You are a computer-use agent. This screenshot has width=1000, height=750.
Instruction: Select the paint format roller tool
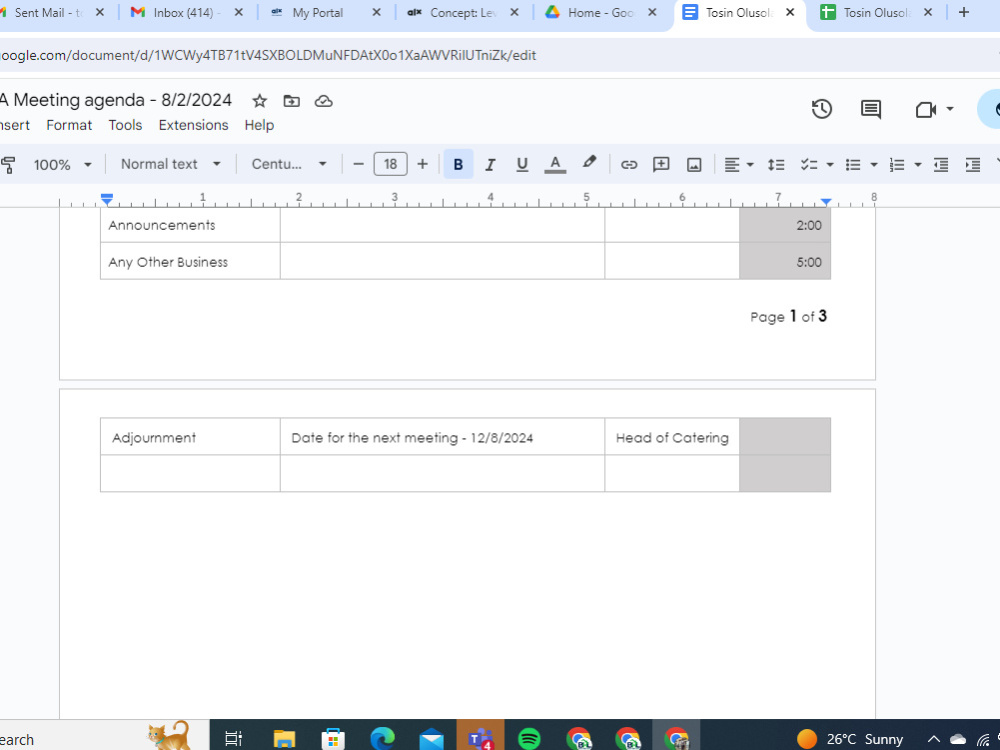pyautogui.click(x=8, y=165)
